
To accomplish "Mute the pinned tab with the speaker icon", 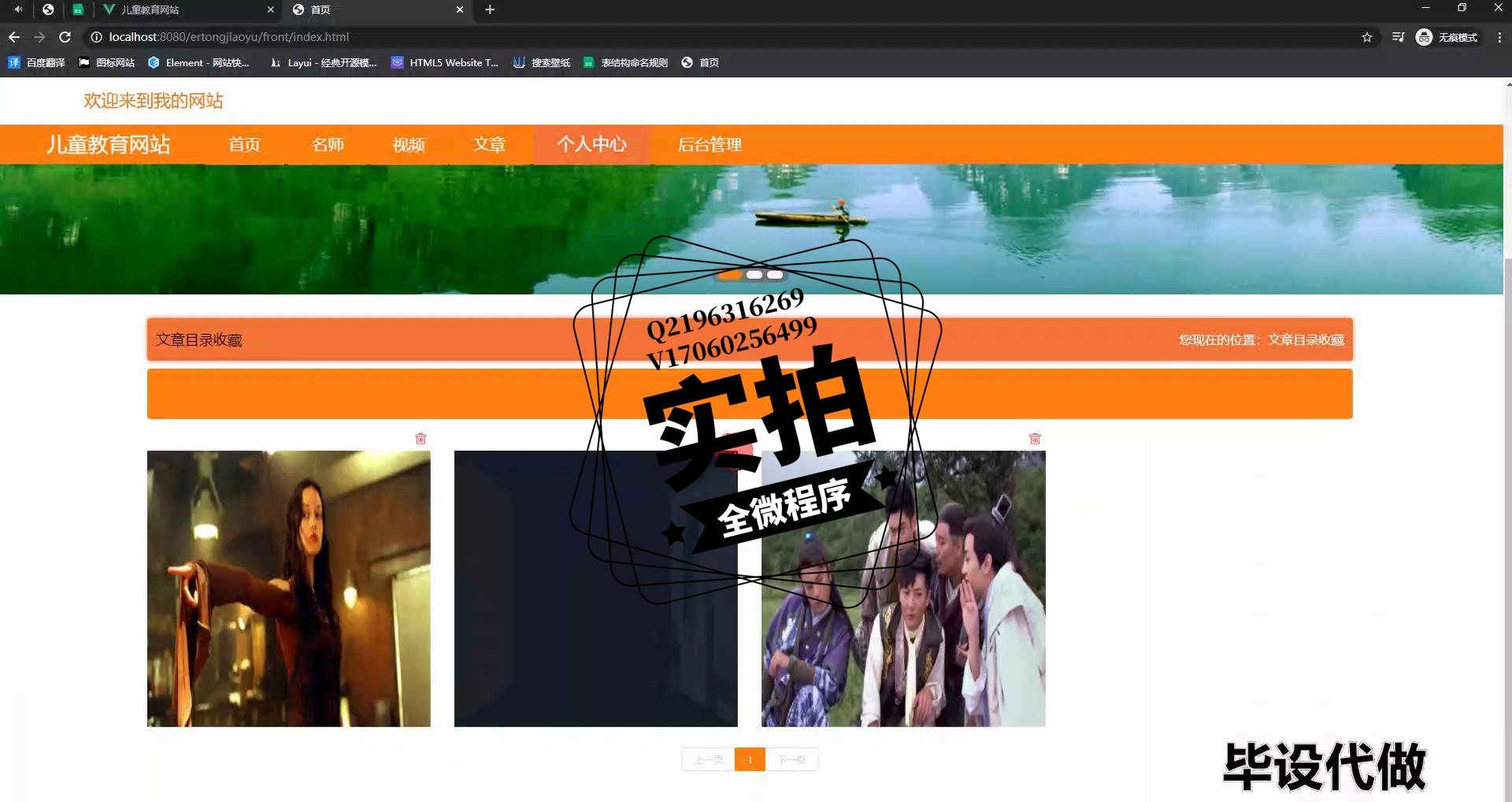I will (18, 9).
